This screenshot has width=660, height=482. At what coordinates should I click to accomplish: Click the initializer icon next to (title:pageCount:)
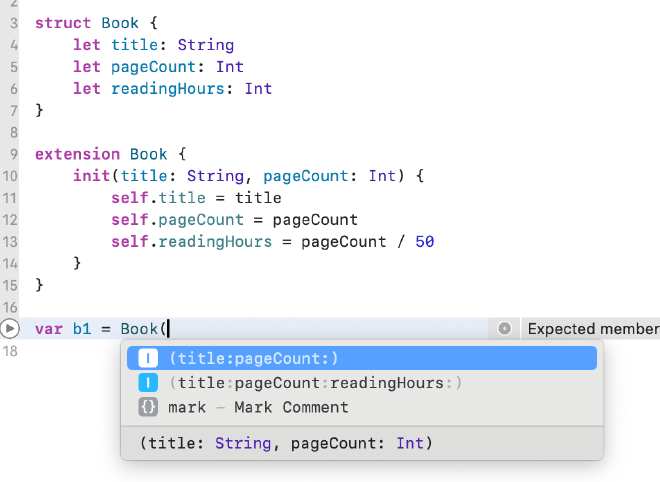(x=148, y=358)
